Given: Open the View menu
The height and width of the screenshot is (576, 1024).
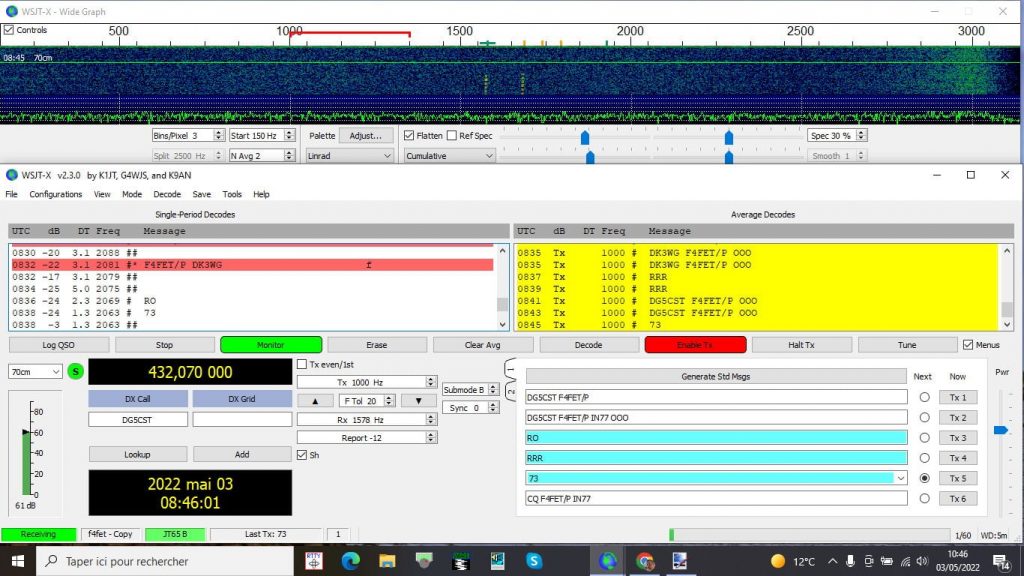Looking at the screenshot, I should (102, 194).
